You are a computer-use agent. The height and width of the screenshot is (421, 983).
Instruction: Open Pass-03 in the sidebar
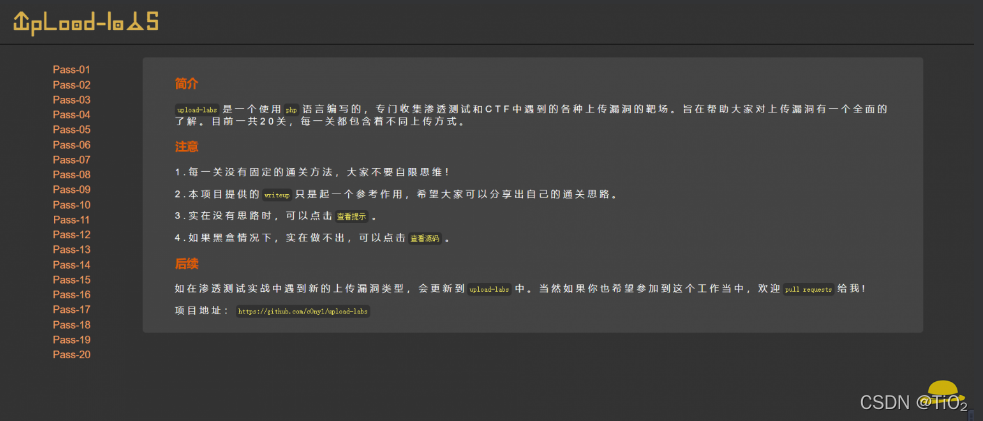click(x=71, y=100)
